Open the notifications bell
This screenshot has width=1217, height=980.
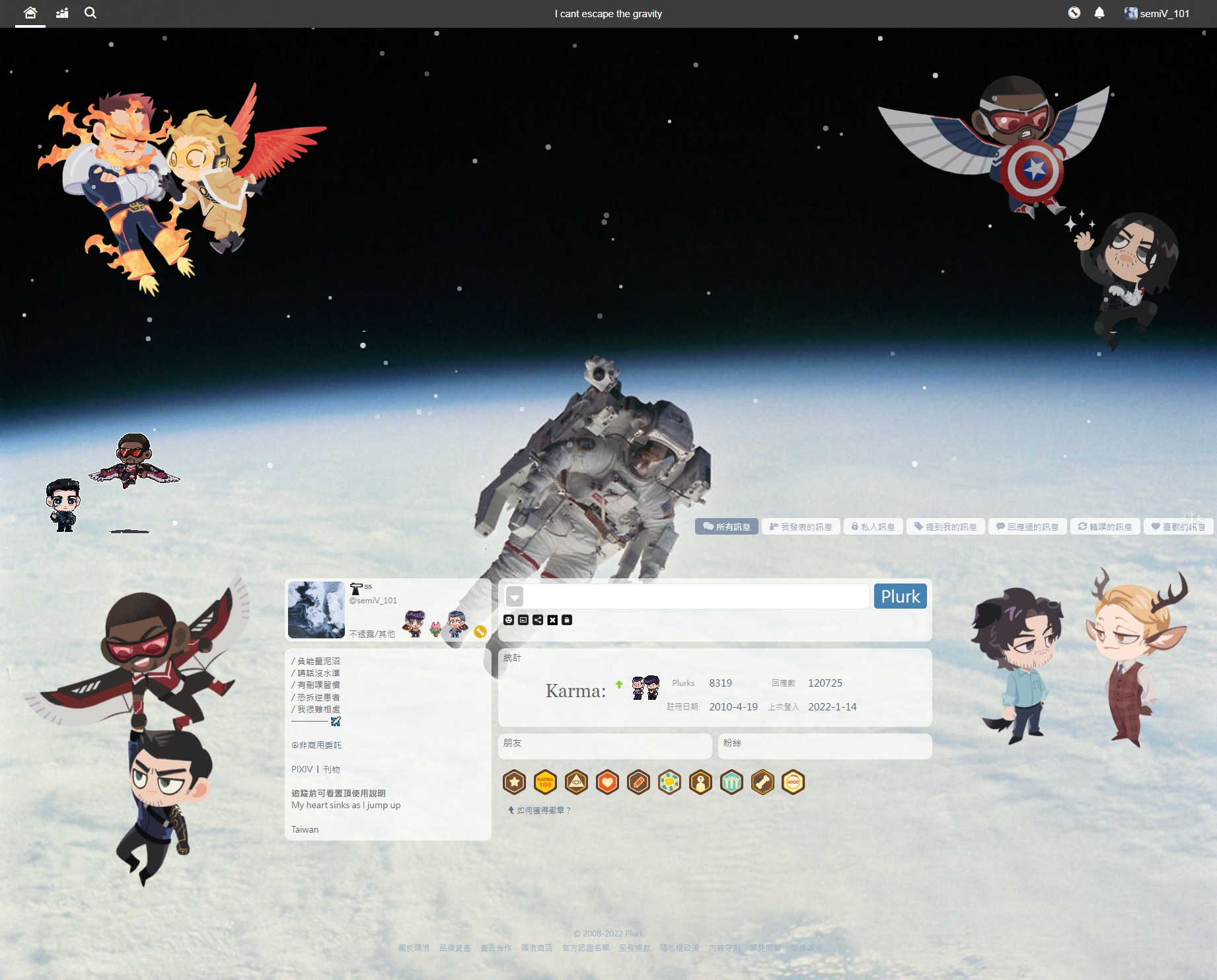click(x=1099, y=13)
